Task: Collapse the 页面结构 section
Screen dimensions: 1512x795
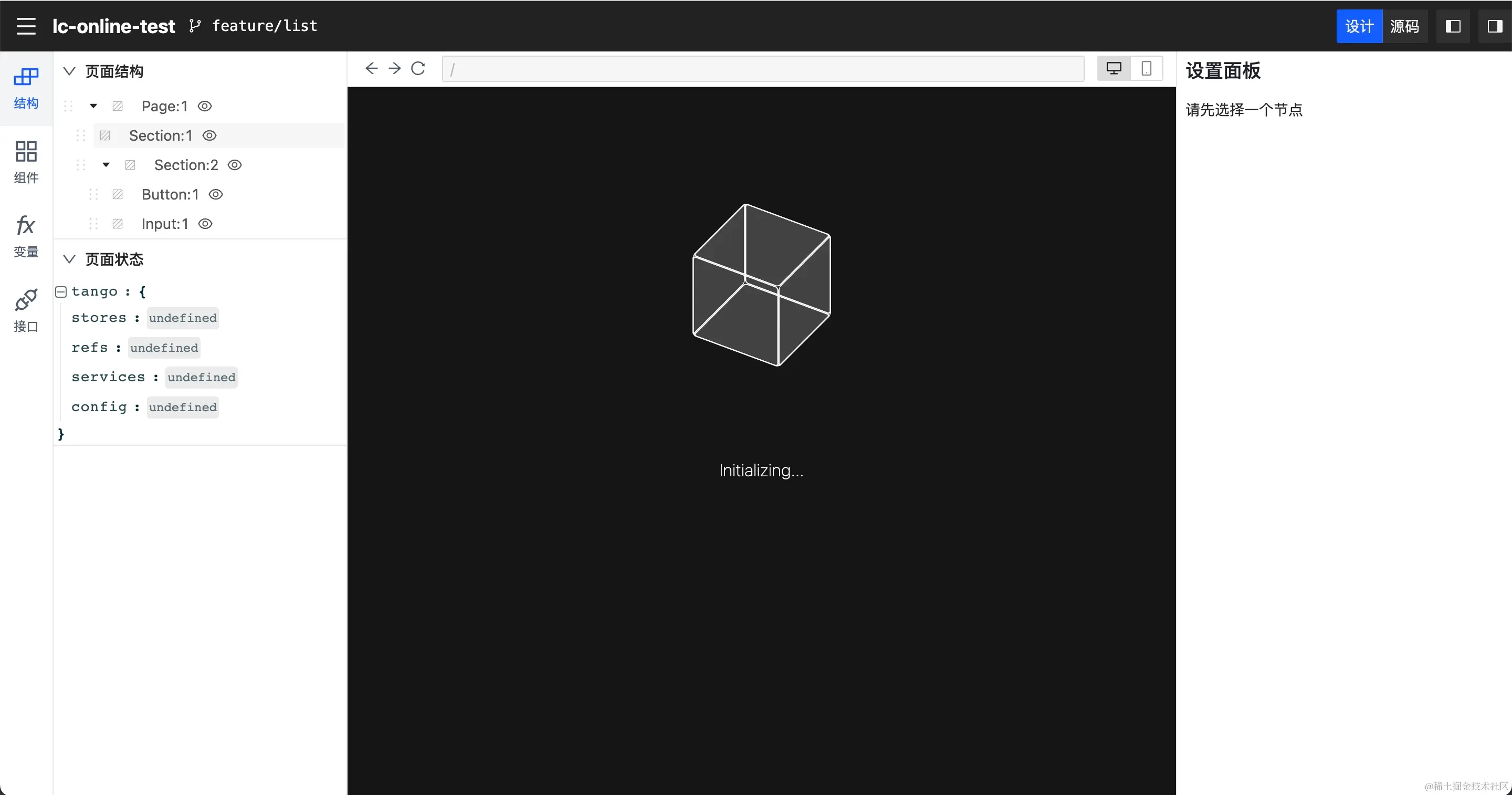Action: (69, 71)
